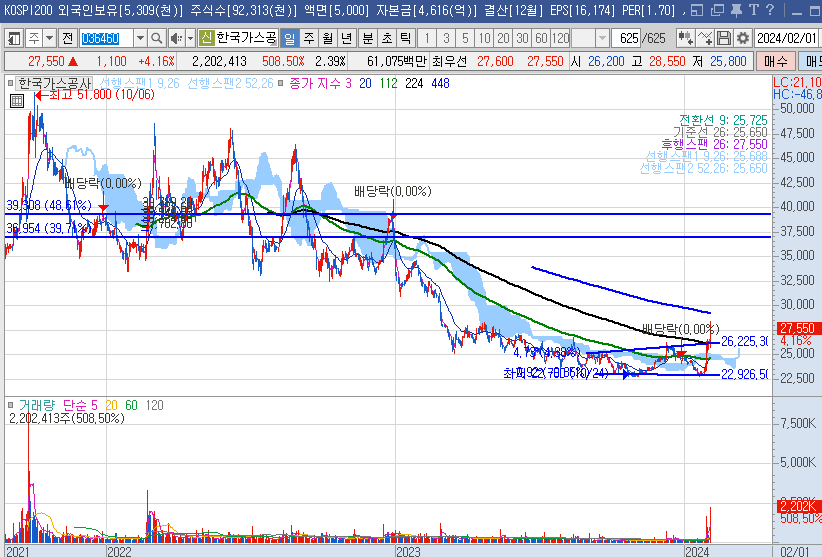This screenshot has width=822, height=557.
Task: Select interval 5 button
Action: [465, 38]
